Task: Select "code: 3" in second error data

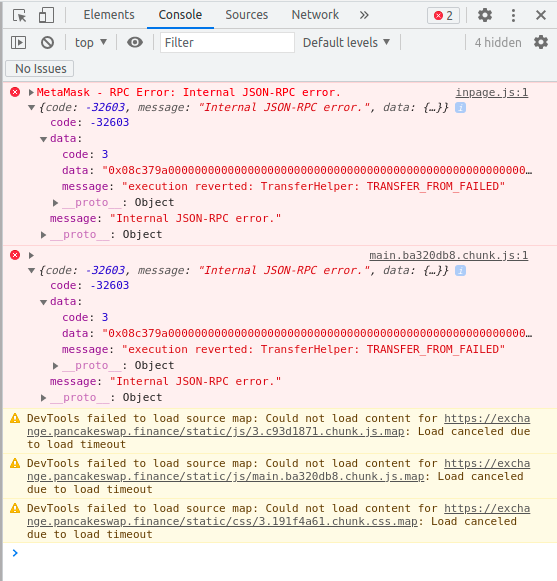Action: 85,317
